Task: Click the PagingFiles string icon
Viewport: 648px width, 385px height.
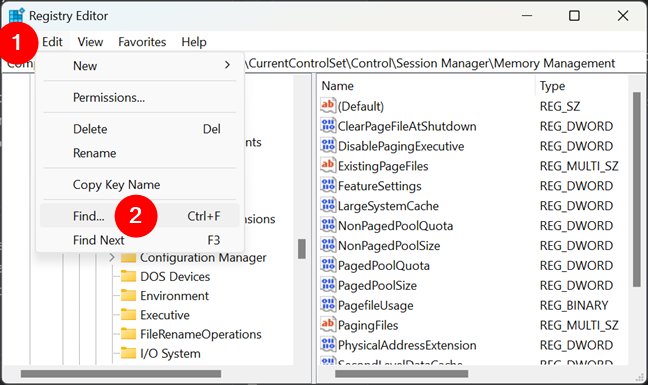Action: [328, 324]
